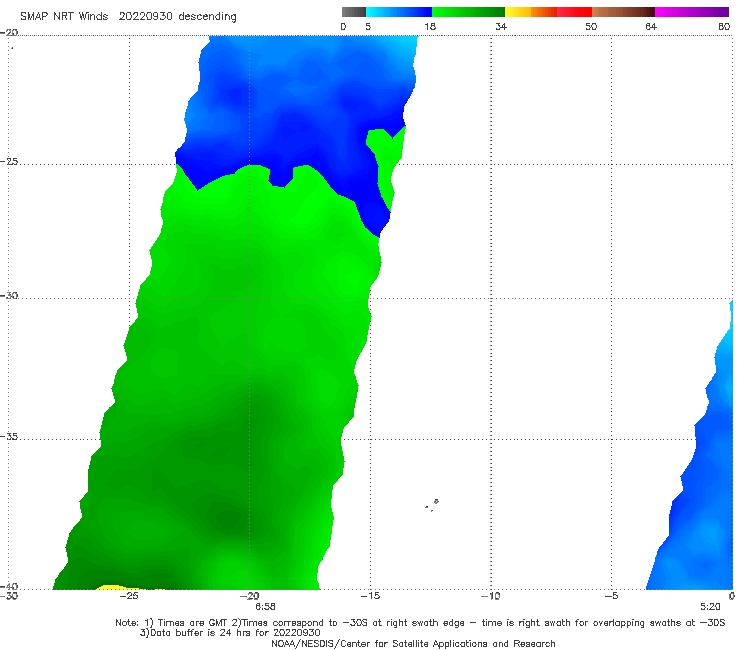The image size is (740, 650).
Task: Click the yellow wind patch at swath bottom
Action: pos(111,587)
